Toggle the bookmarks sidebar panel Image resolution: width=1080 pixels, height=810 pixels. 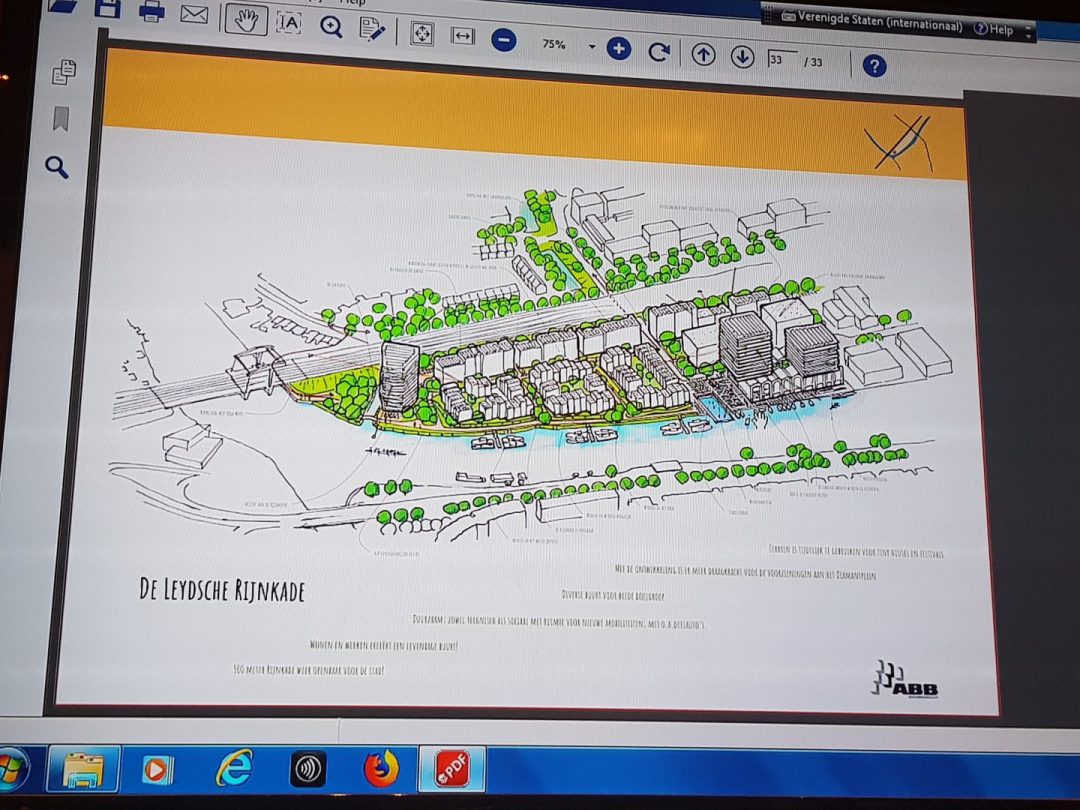[61, 119]
